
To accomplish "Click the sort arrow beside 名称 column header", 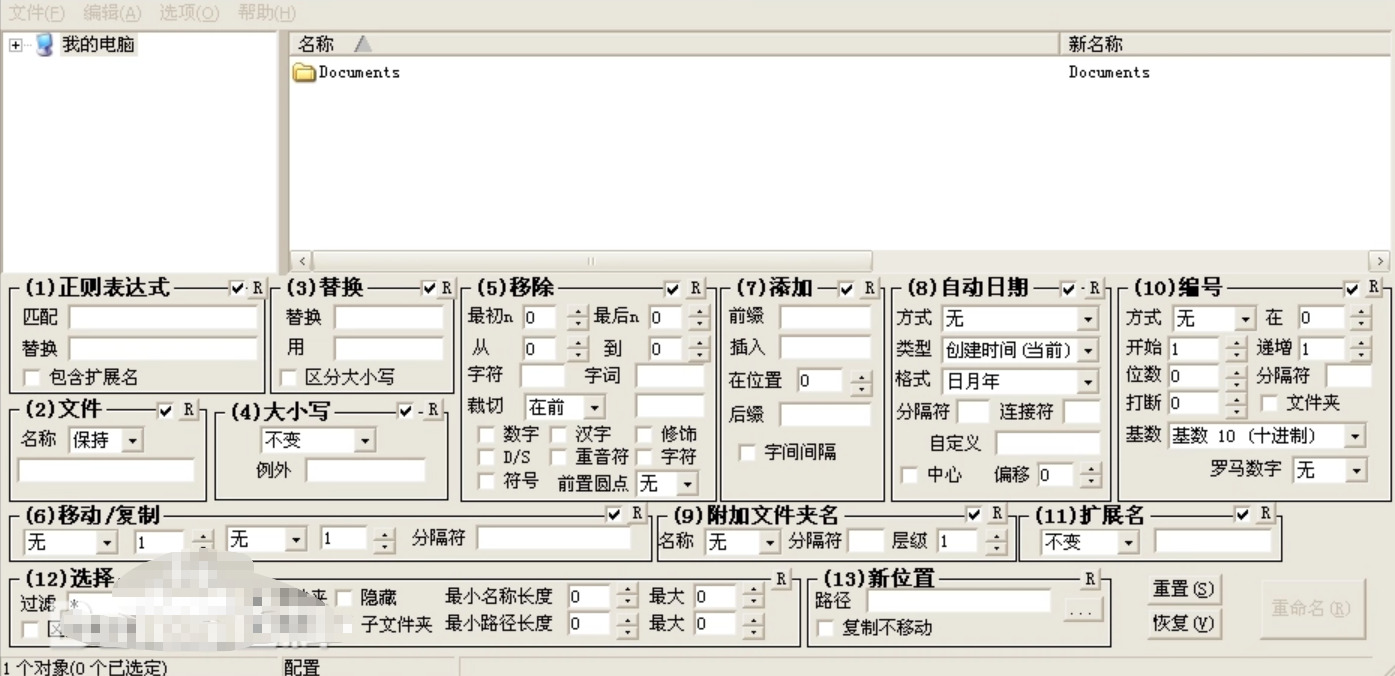I will point(362,44).
